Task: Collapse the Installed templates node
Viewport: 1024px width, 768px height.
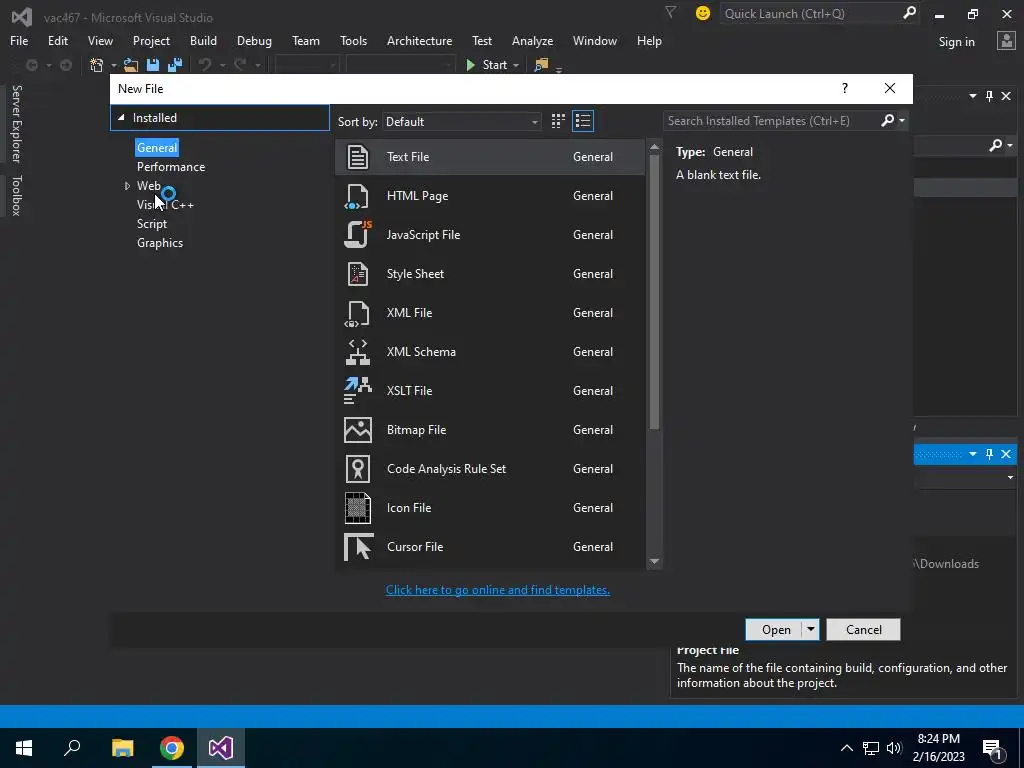Action: pyautogui.click(x=121, y=118)
